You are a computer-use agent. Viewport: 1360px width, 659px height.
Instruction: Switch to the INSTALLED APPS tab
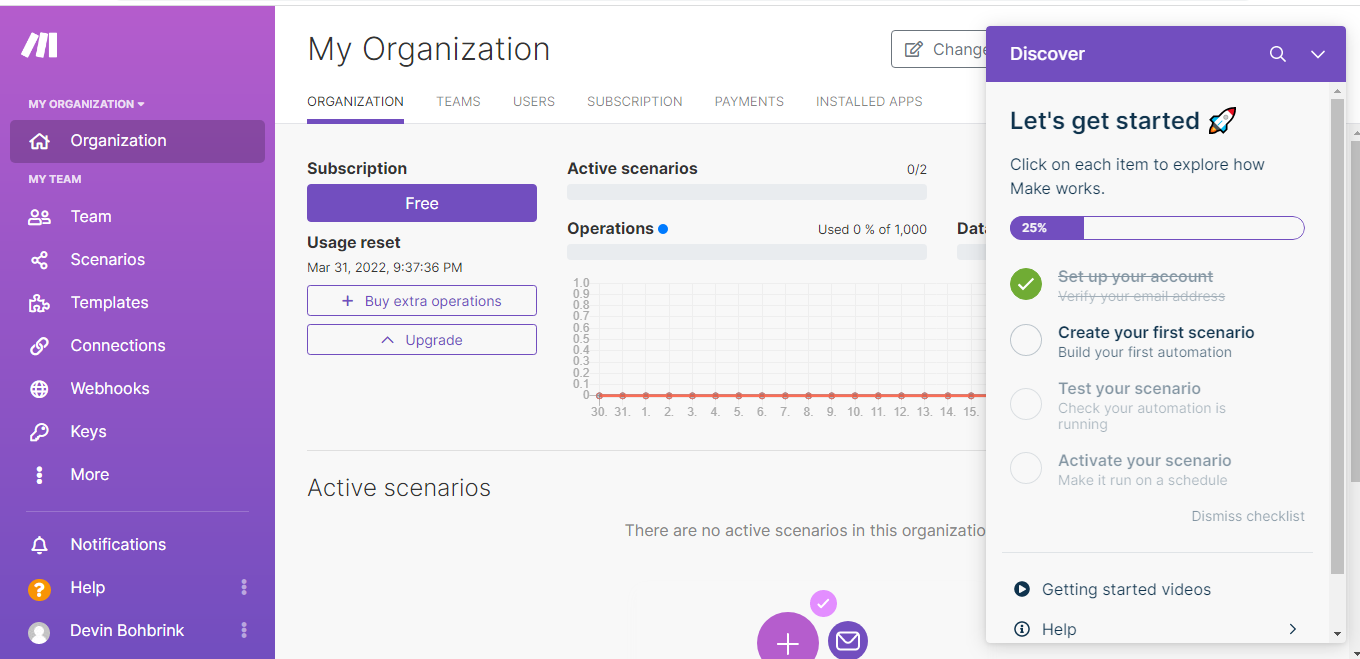(869, 102)
